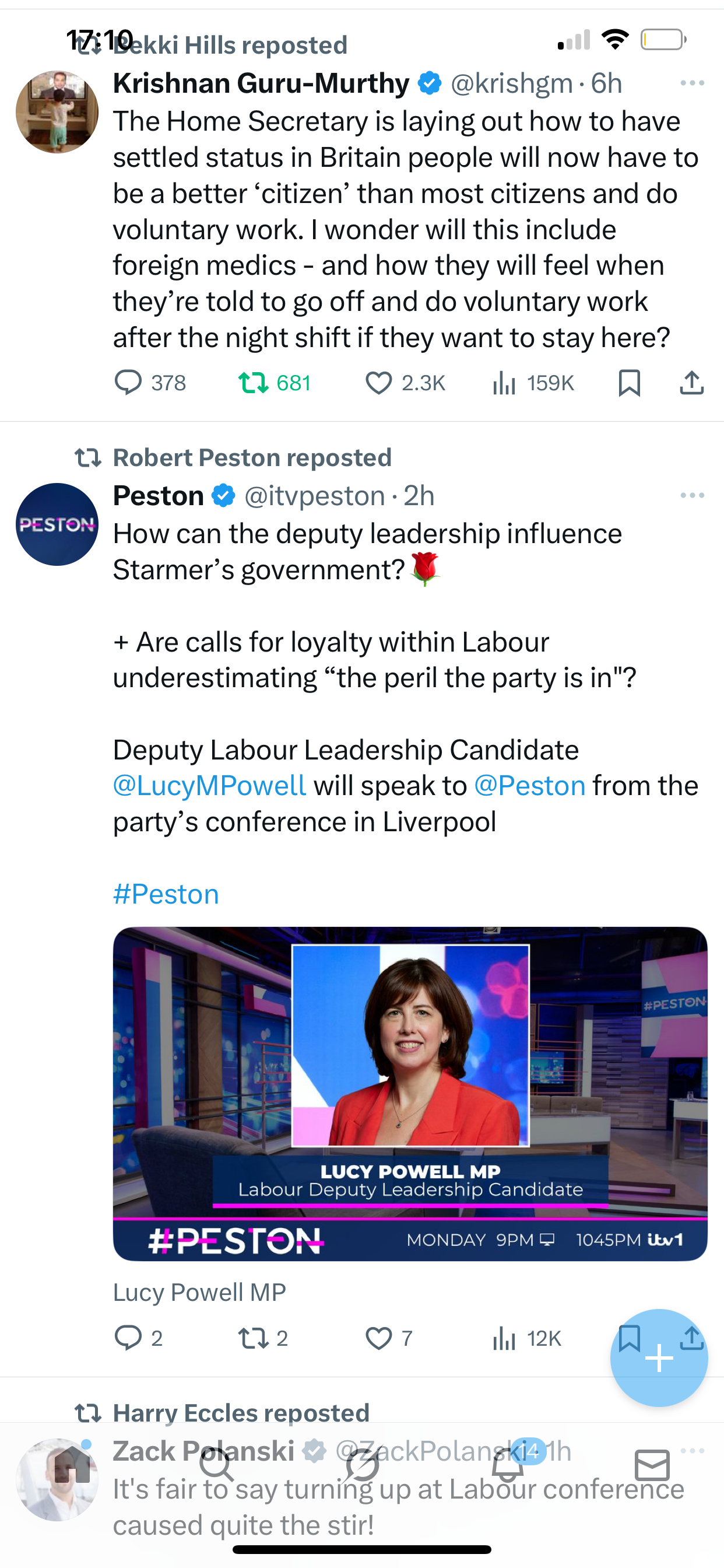Screen dimensions: 724x1568
Task: Go to the Home tab
Action: [x=72, y=1466]
